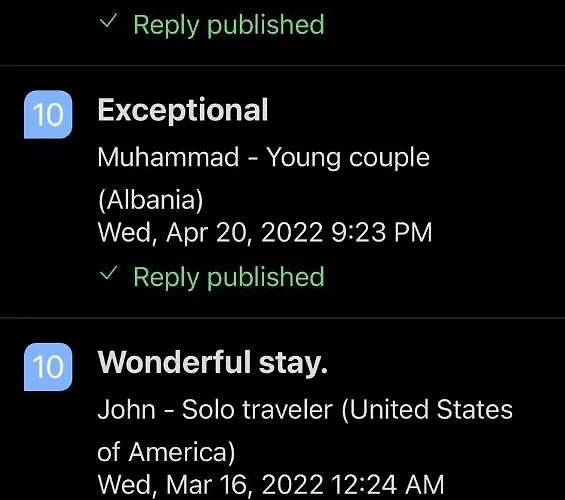Open the Exceptional review title

pos(183,110)
